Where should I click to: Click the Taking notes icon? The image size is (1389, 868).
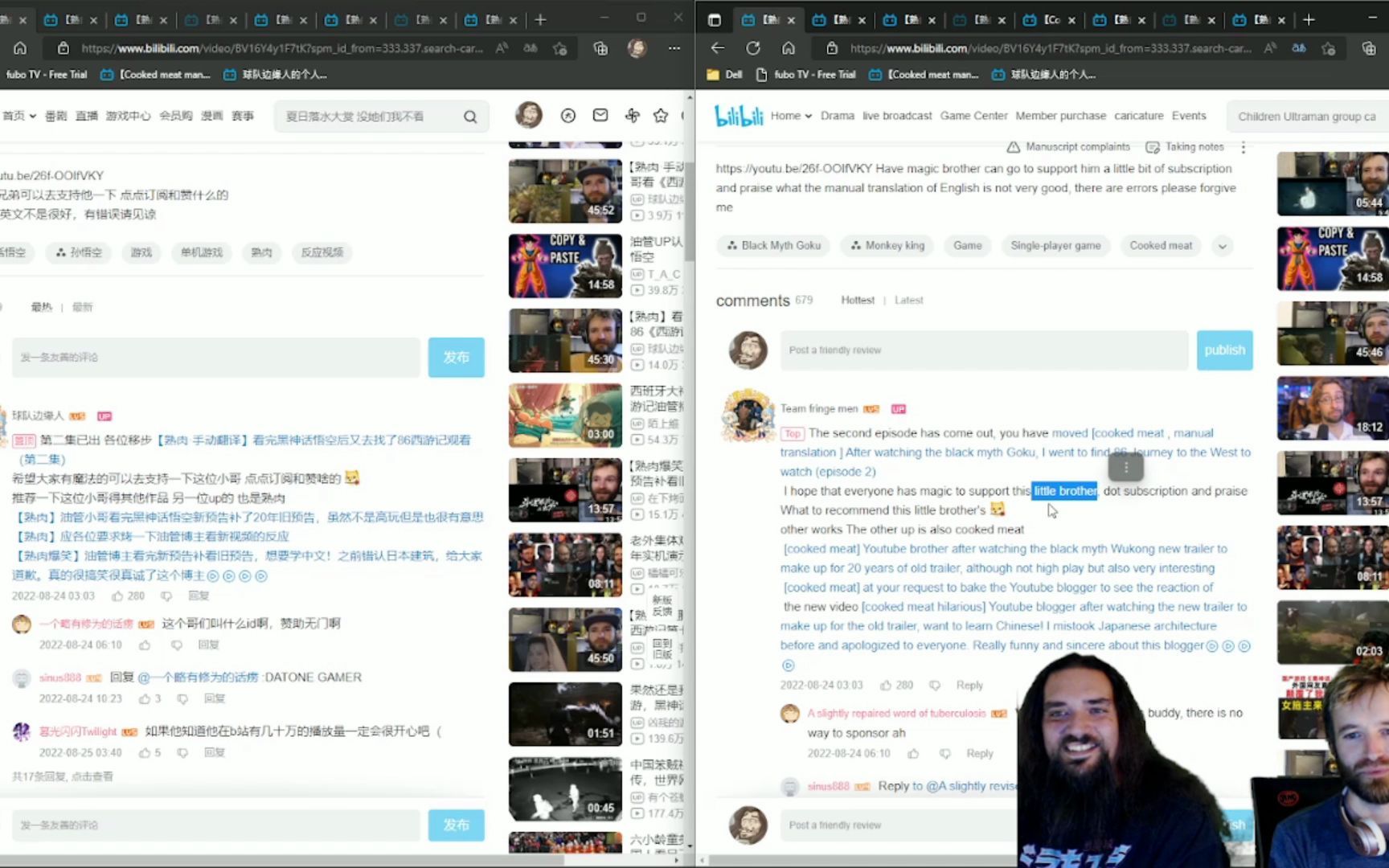(x=1153, y=146)
